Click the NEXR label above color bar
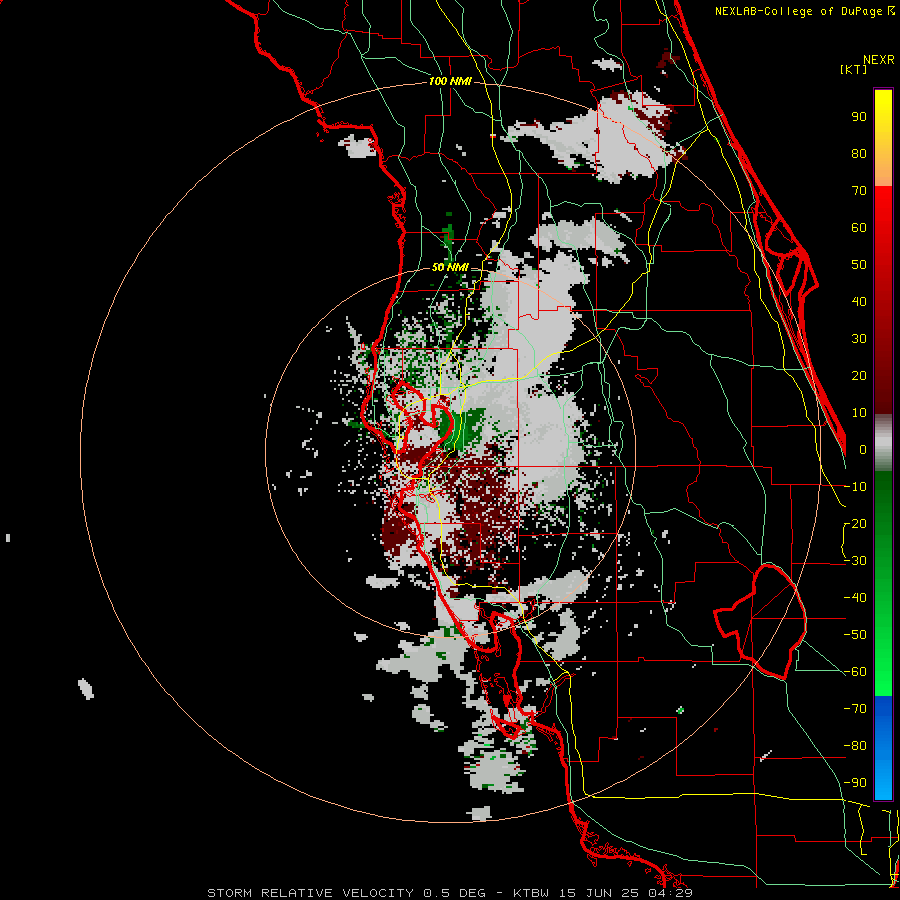This screenshot has width=900, height=900. (x=879, y=60)
